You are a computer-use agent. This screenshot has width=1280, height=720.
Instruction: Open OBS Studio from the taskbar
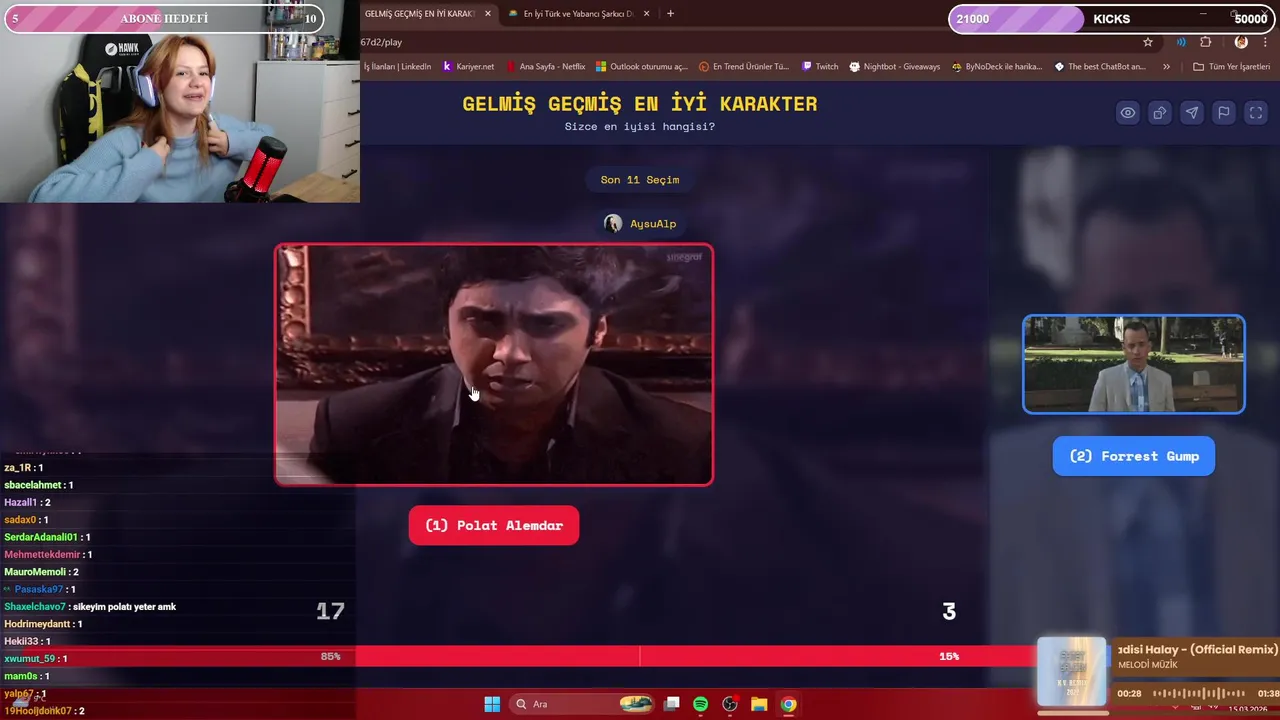730,704
